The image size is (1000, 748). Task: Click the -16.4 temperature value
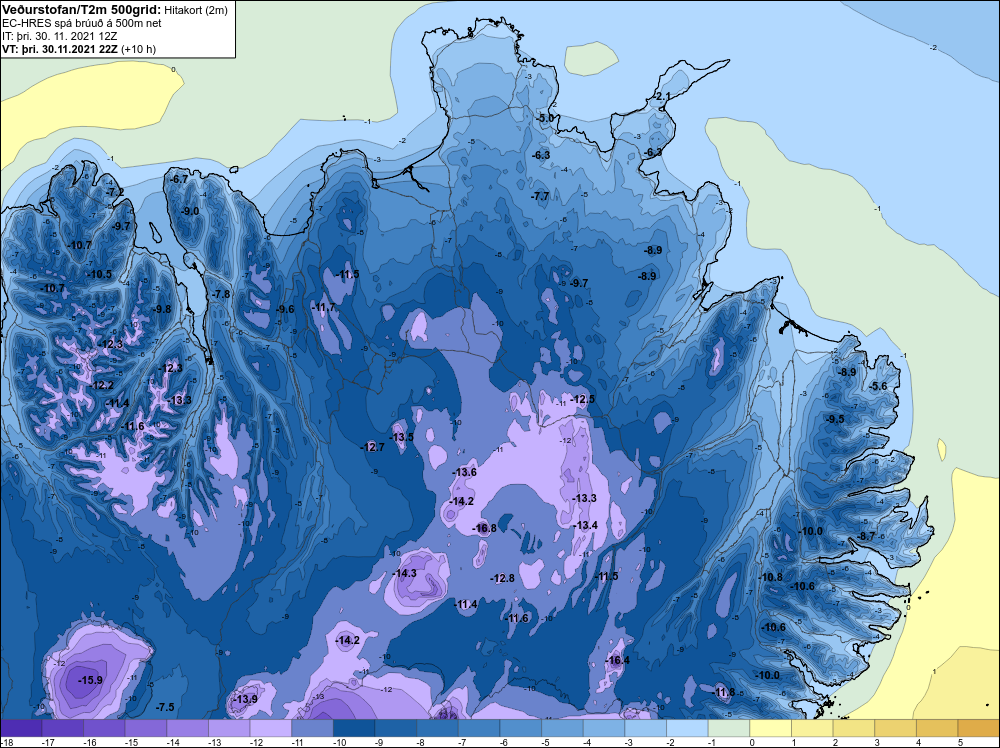click(x=617, y=660)
